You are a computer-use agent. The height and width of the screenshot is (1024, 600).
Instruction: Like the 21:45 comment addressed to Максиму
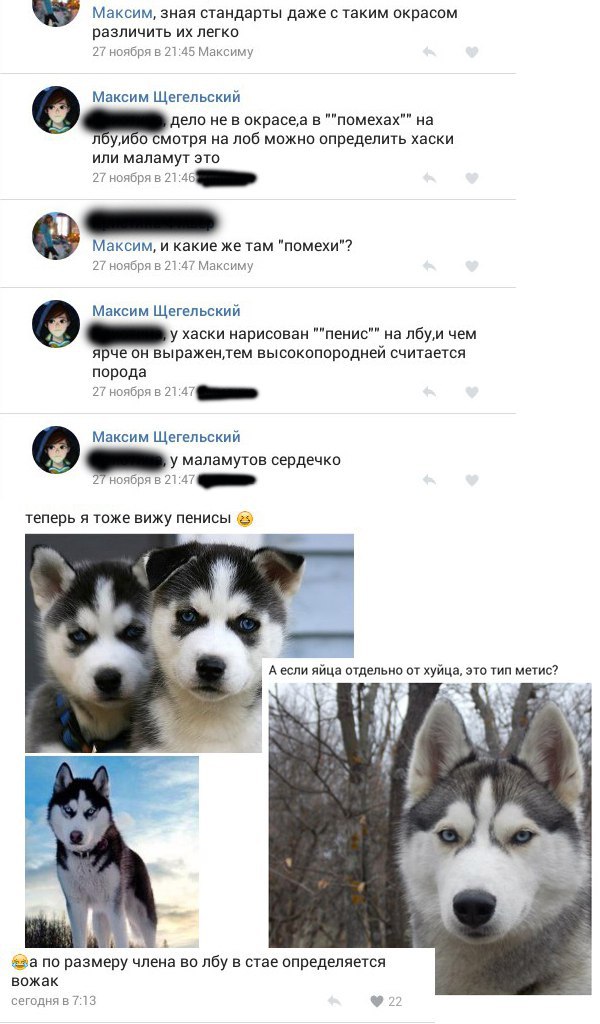472,52
